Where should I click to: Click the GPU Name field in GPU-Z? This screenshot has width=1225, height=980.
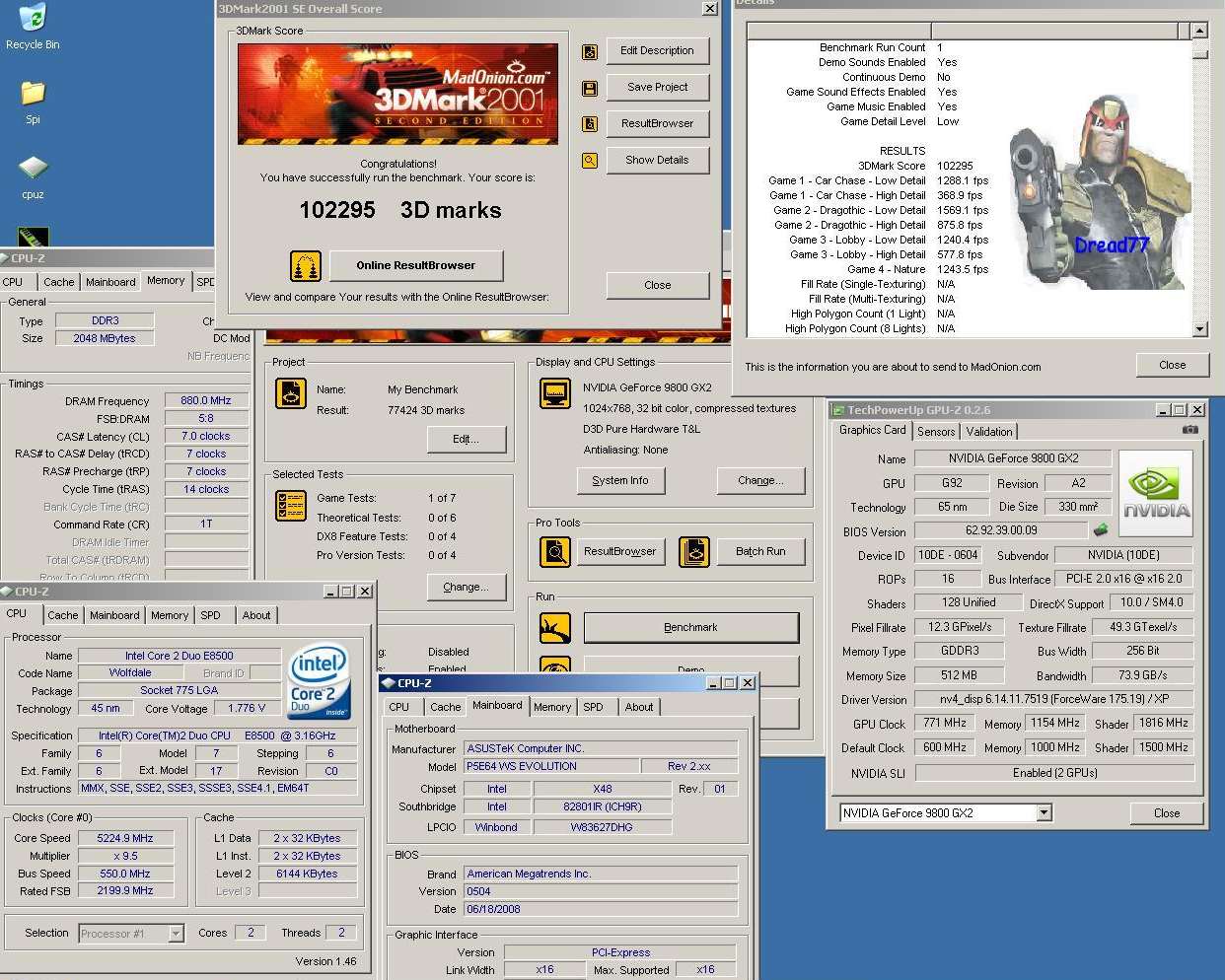(1013, 458)
